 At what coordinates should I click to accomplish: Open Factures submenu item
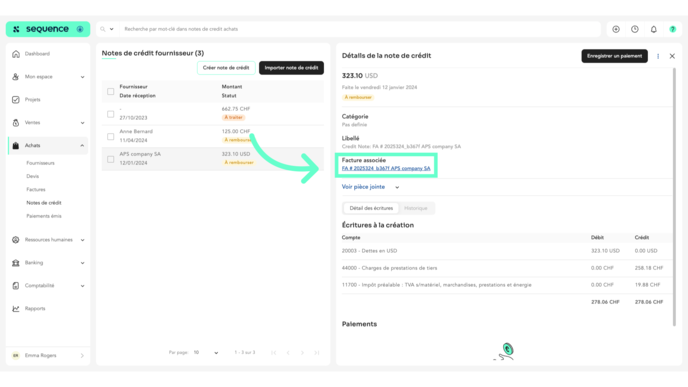point(36,190)
